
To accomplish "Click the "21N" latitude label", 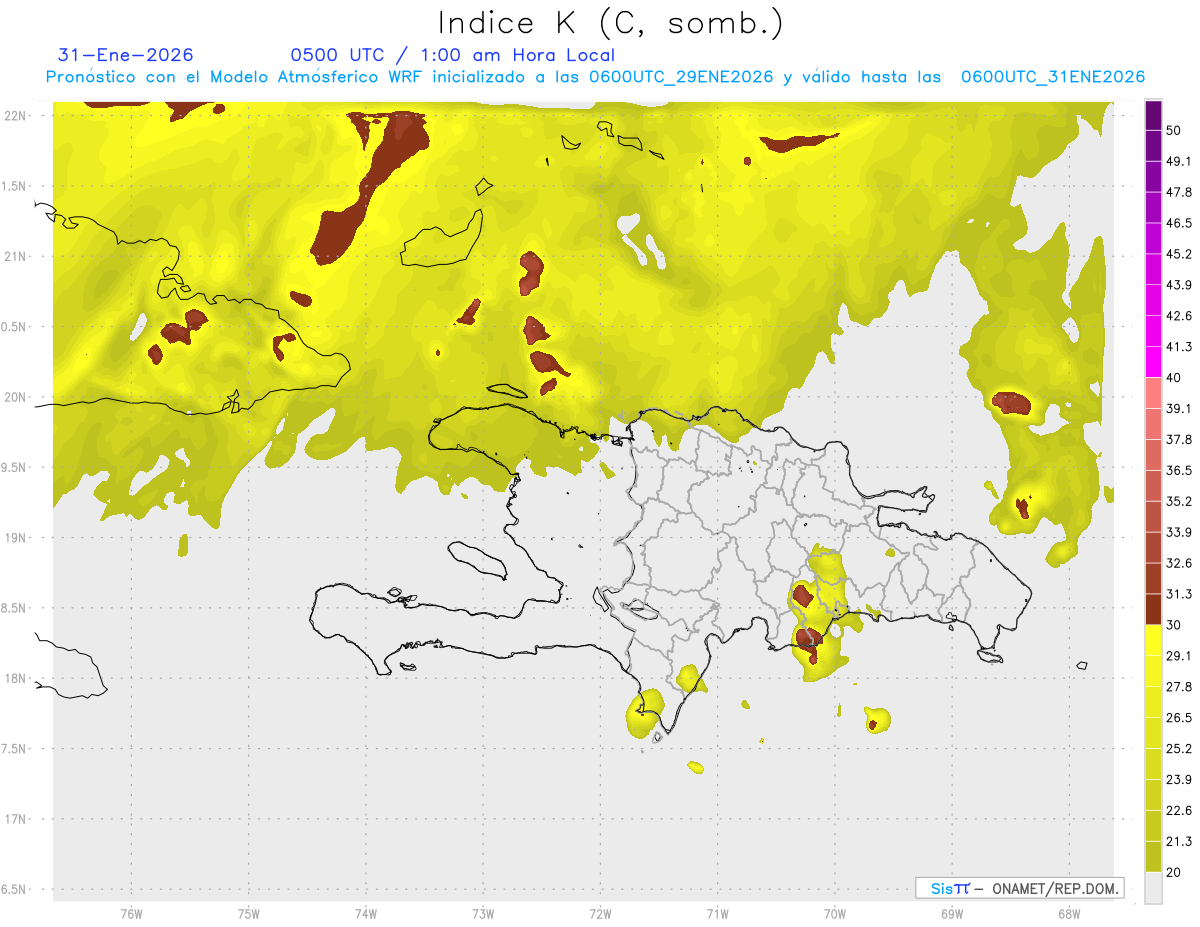I will [x=16, y=256].
